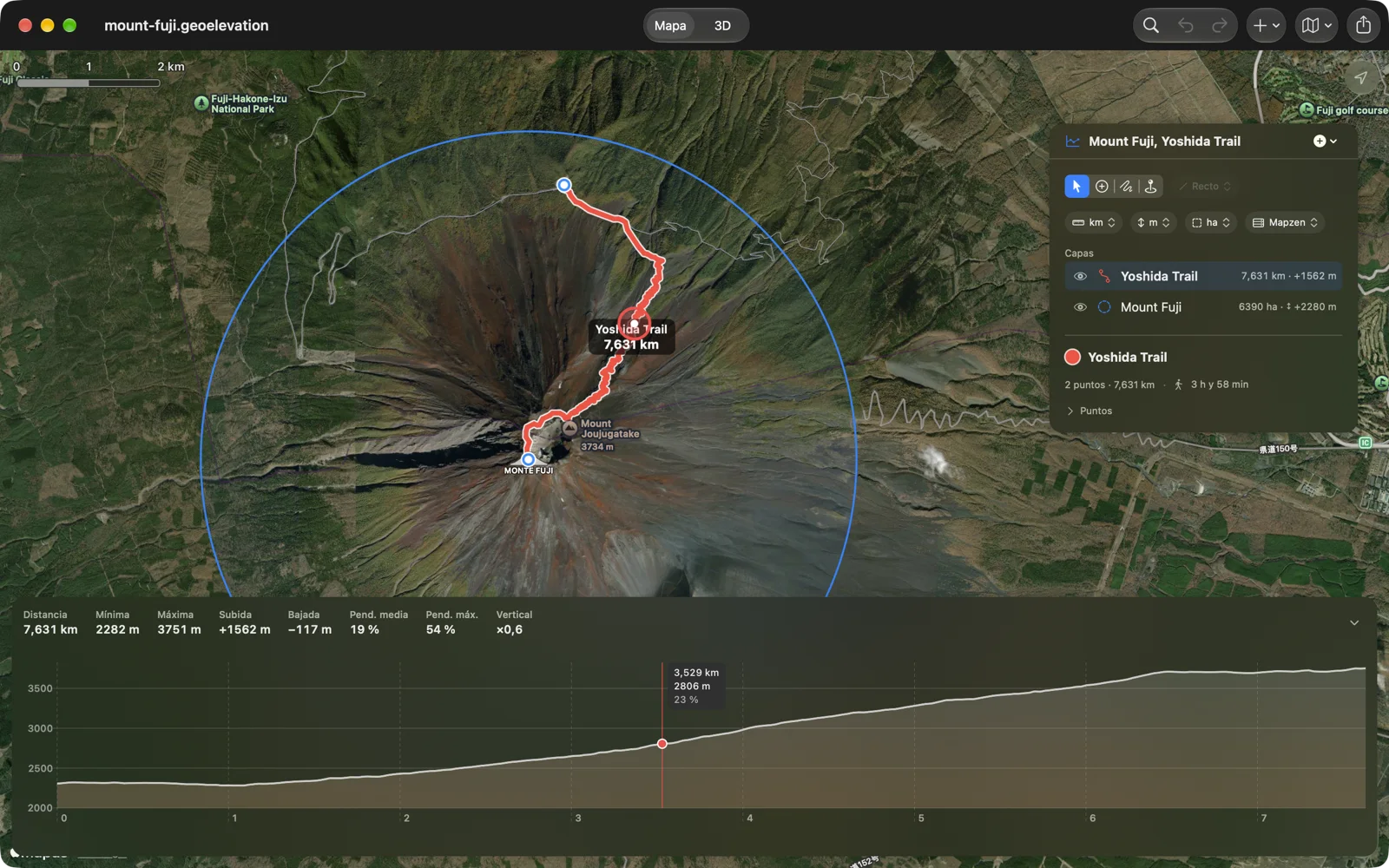Select the add point tool
This screenshot has height=868, width=1389.
(x=1102, y=186)
